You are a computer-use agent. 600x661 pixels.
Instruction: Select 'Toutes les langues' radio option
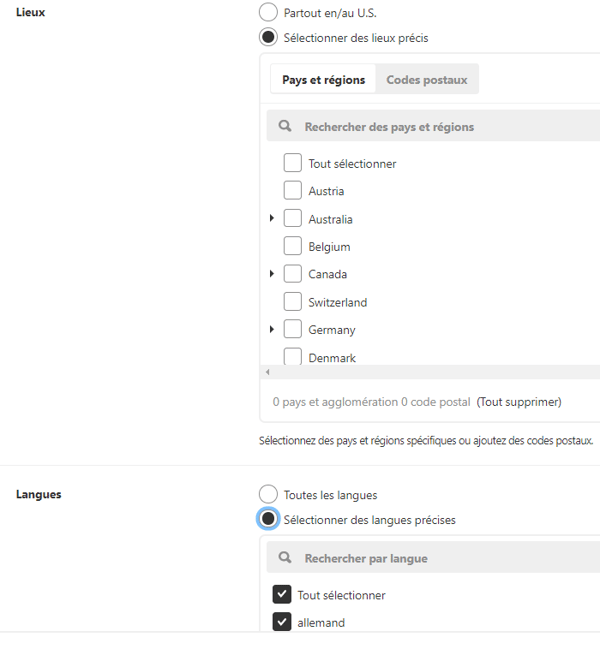(268, 494)
